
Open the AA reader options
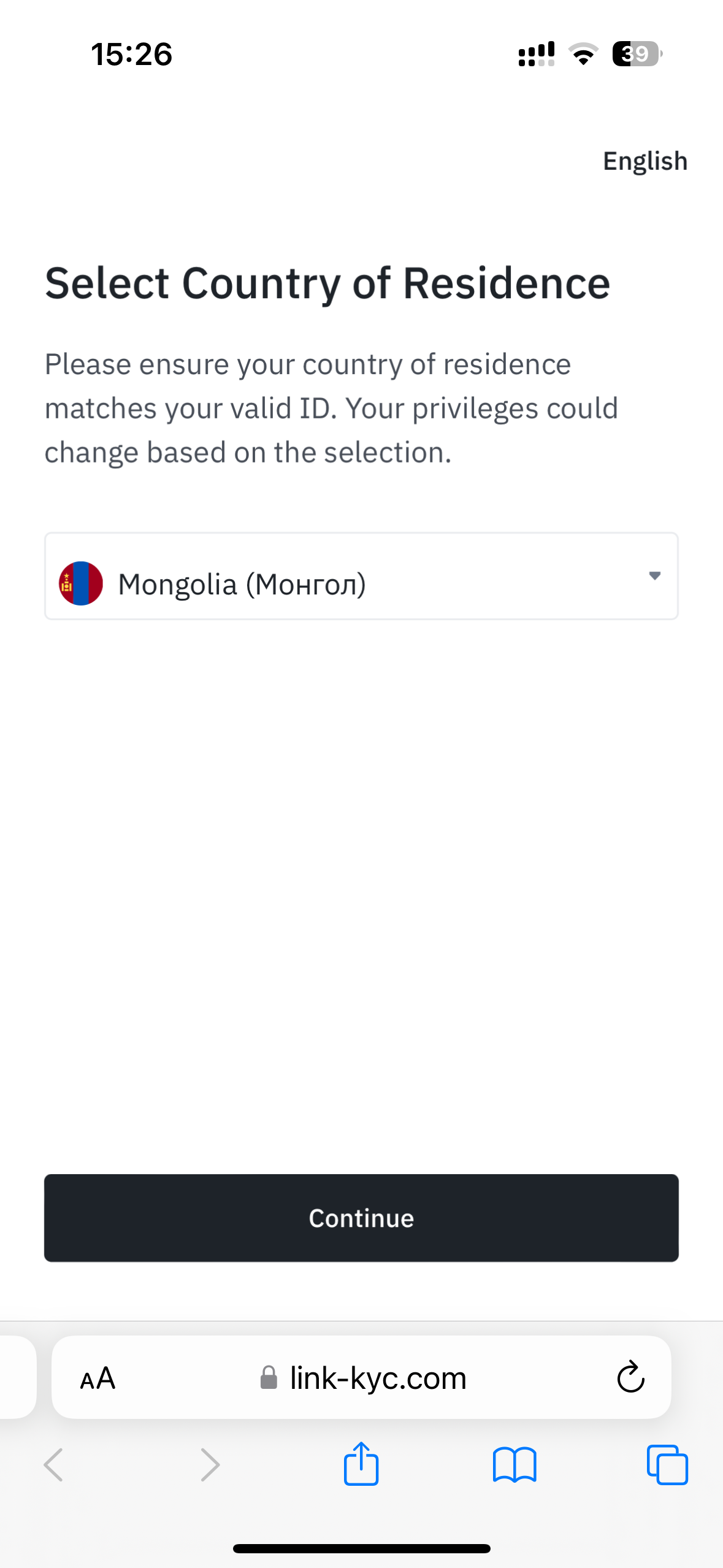click(98, 1378)
